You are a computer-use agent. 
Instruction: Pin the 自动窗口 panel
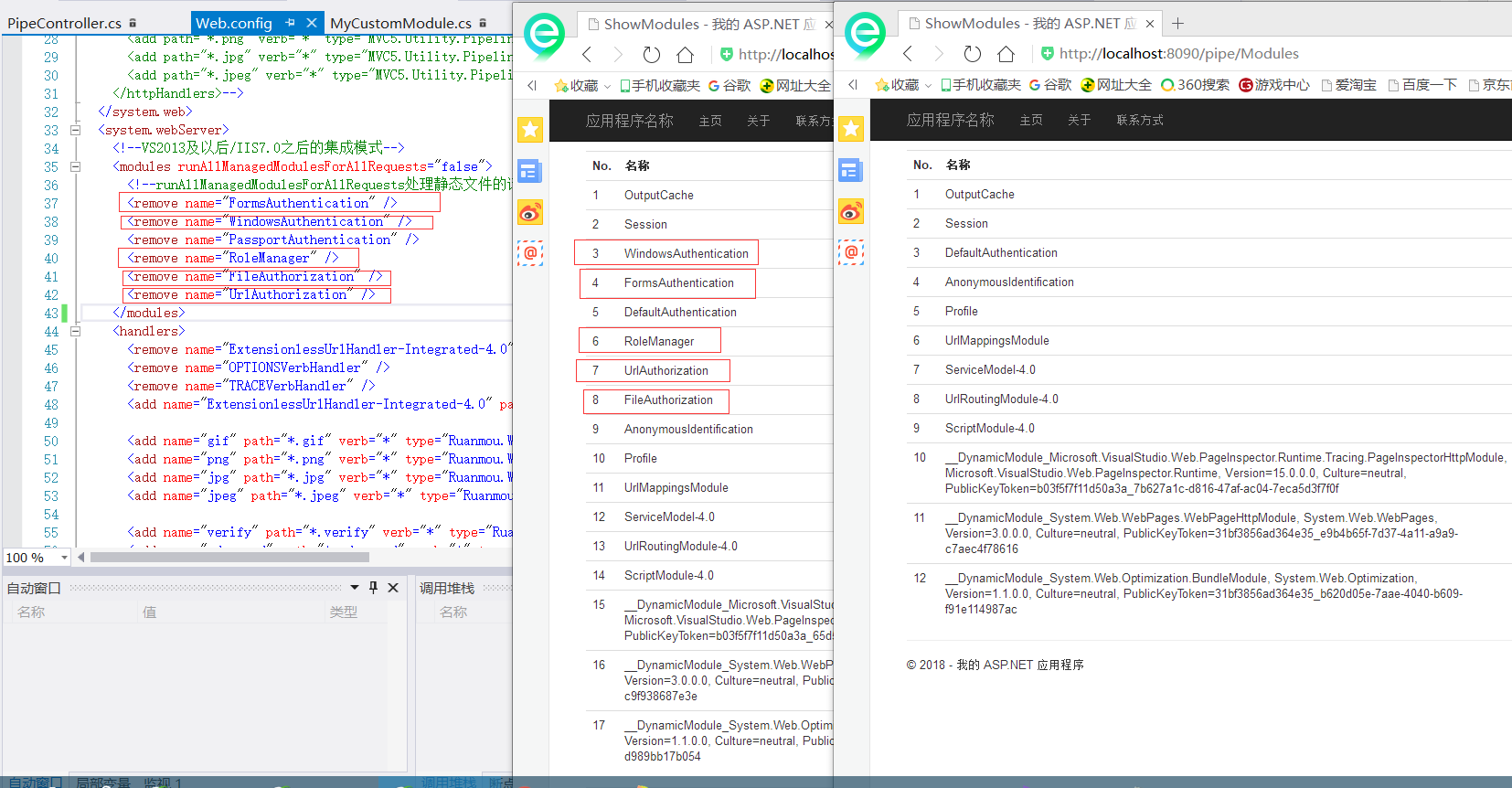pos(373,588)
